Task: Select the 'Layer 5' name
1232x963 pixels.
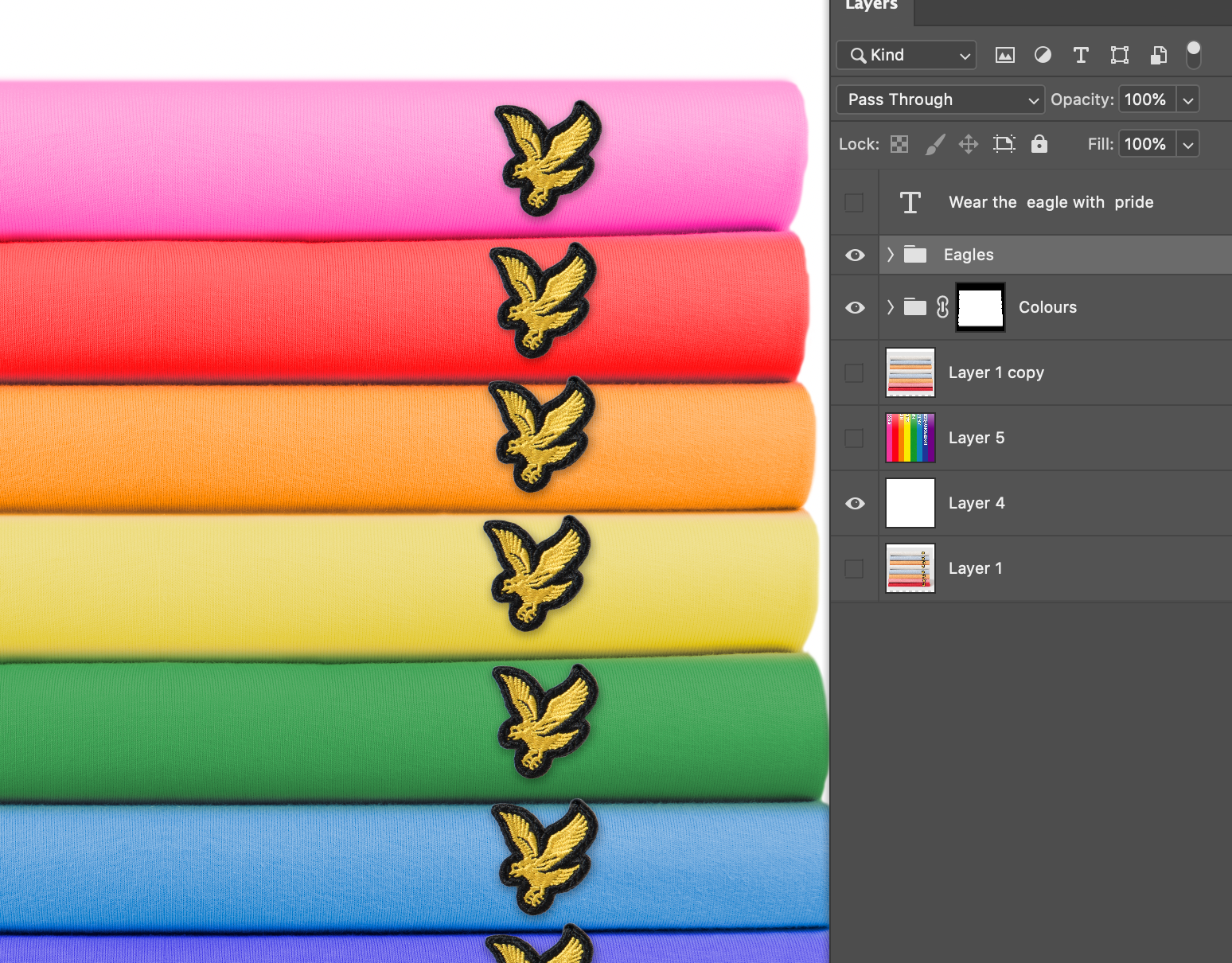Action: click(x=977, y=438)
